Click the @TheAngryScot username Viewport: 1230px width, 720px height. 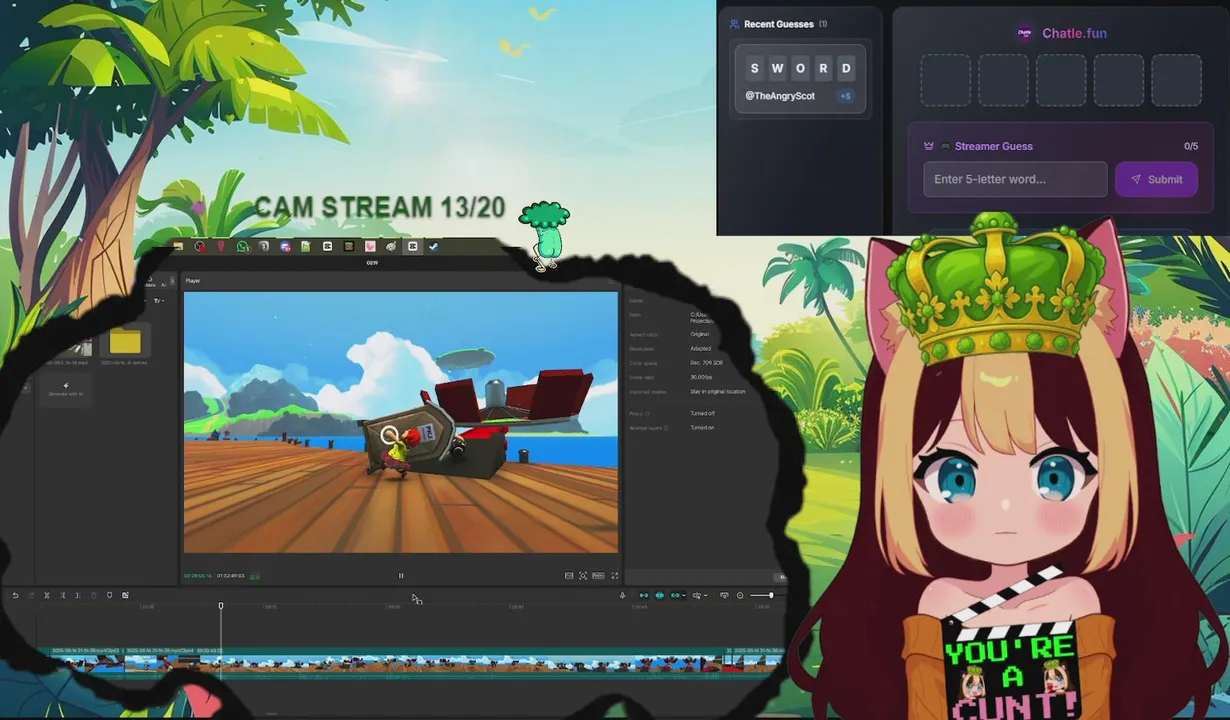point(780,96)
